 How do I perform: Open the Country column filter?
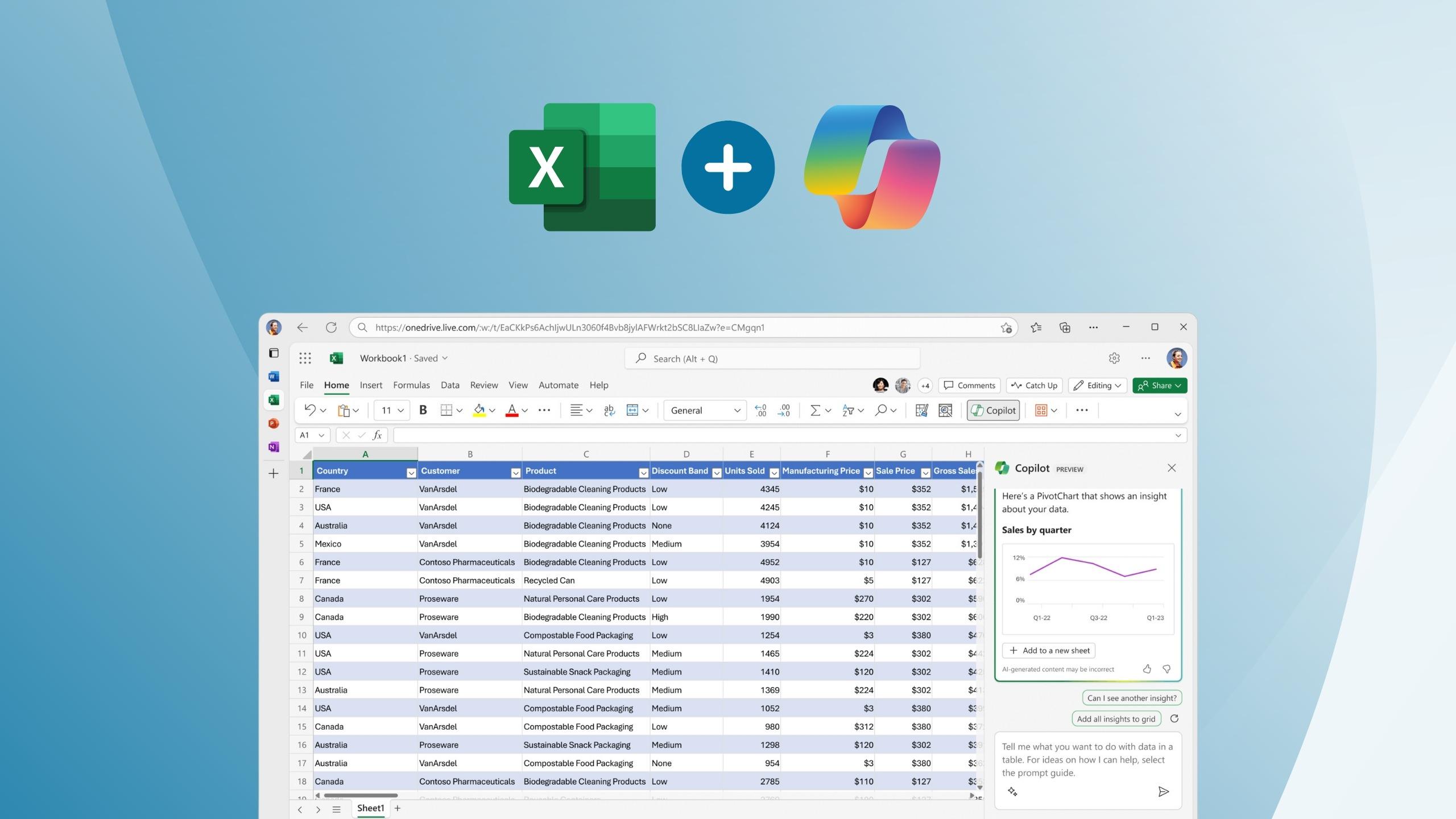tap(411, 472)
